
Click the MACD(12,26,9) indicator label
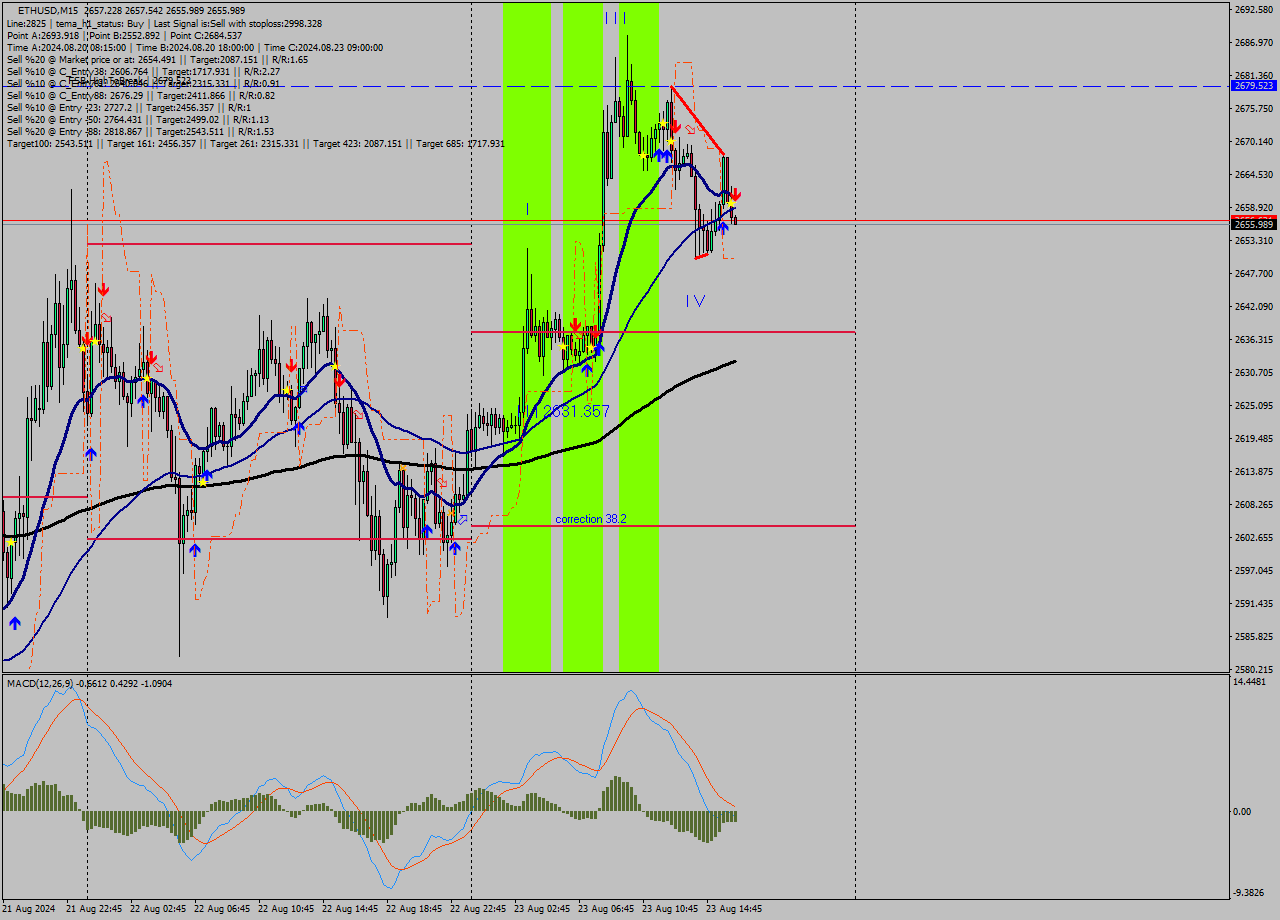click(37, 682)
